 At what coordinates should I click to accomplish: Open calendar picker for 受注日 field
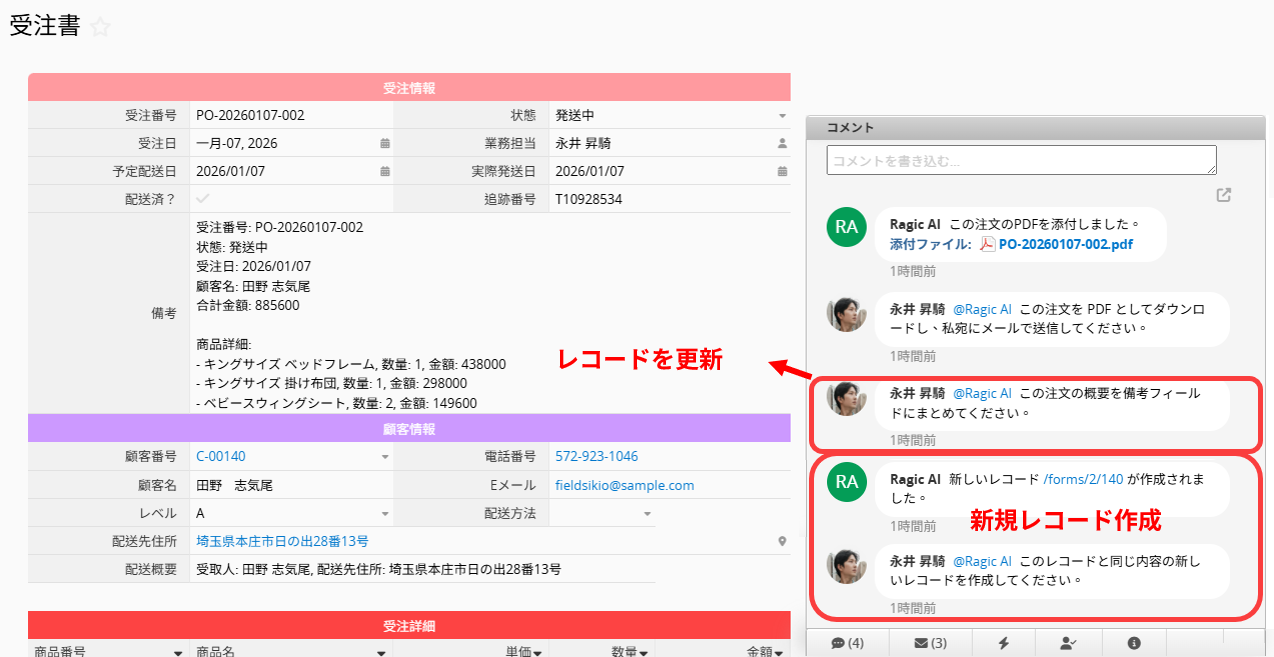click(x=385, y=144)
